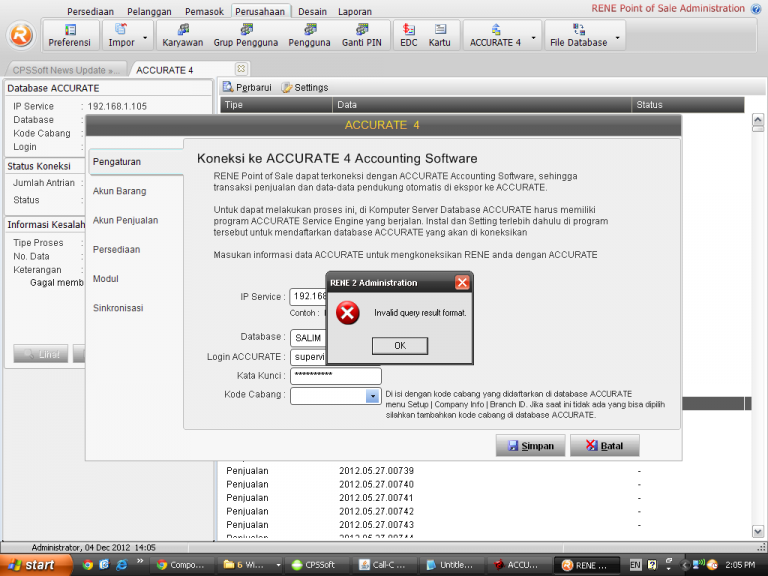Select Persediaan in the dialog sidebar
Image resolution: width=768 pixels, height=576 pixels.
point(117,249)
